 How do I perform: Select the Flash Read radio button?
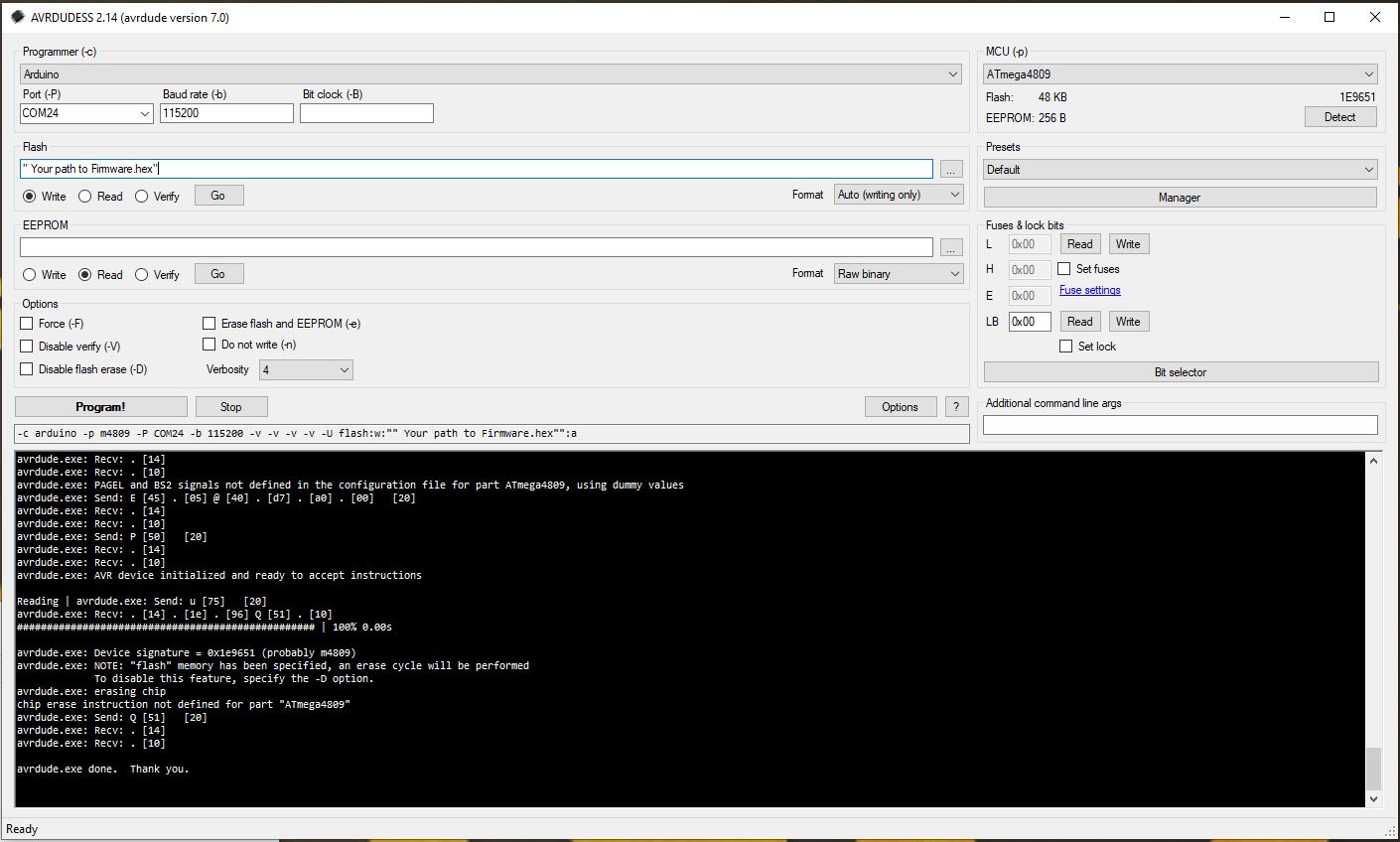point(84,197)
